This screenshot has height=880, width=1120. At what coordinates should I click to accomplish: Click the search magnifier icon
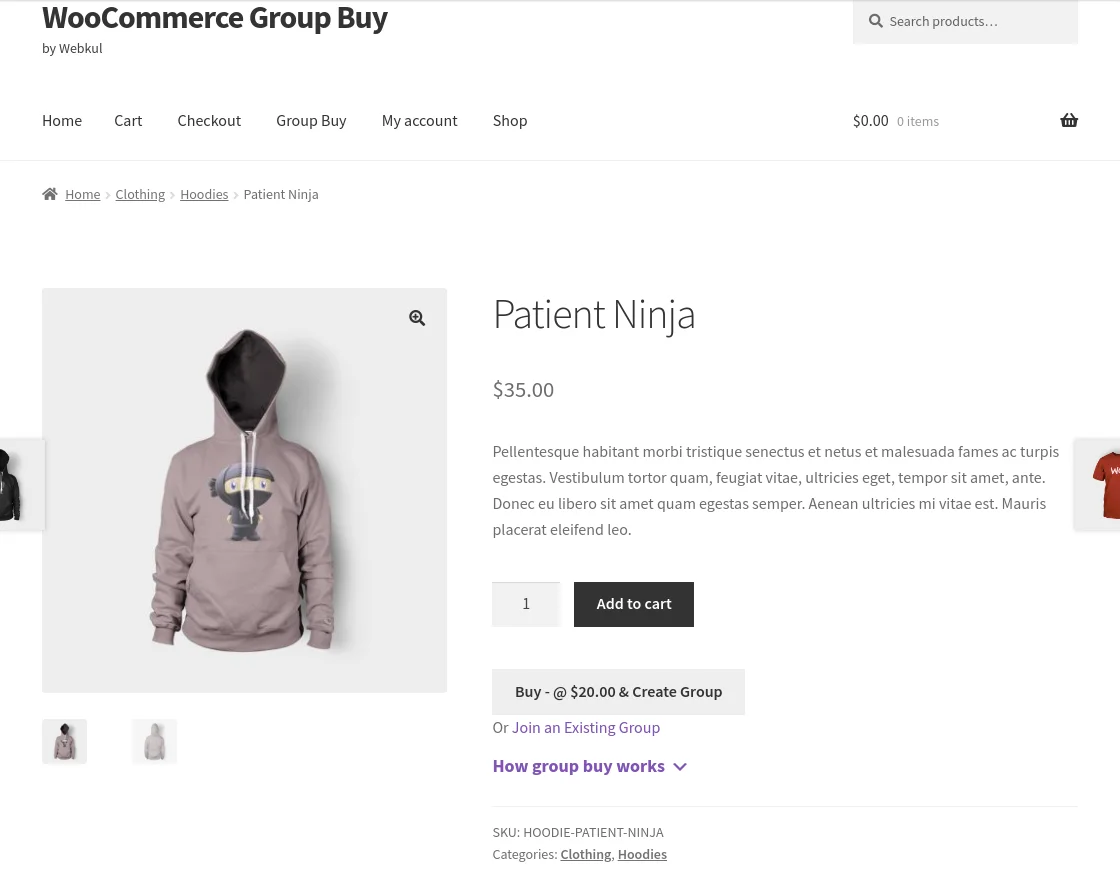tap(875, 21)
